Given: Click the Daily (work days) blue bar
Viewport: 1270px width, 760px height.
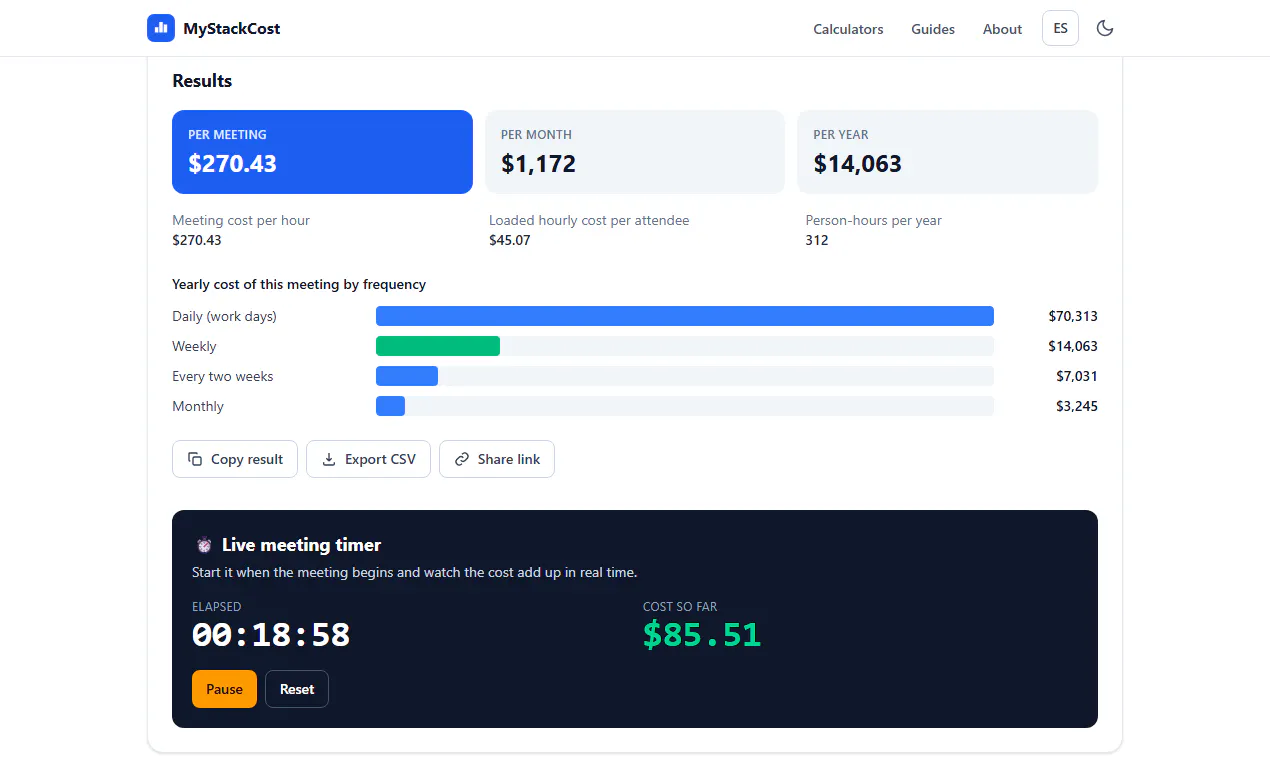Looking at the screenshot, I should (685, 316).
